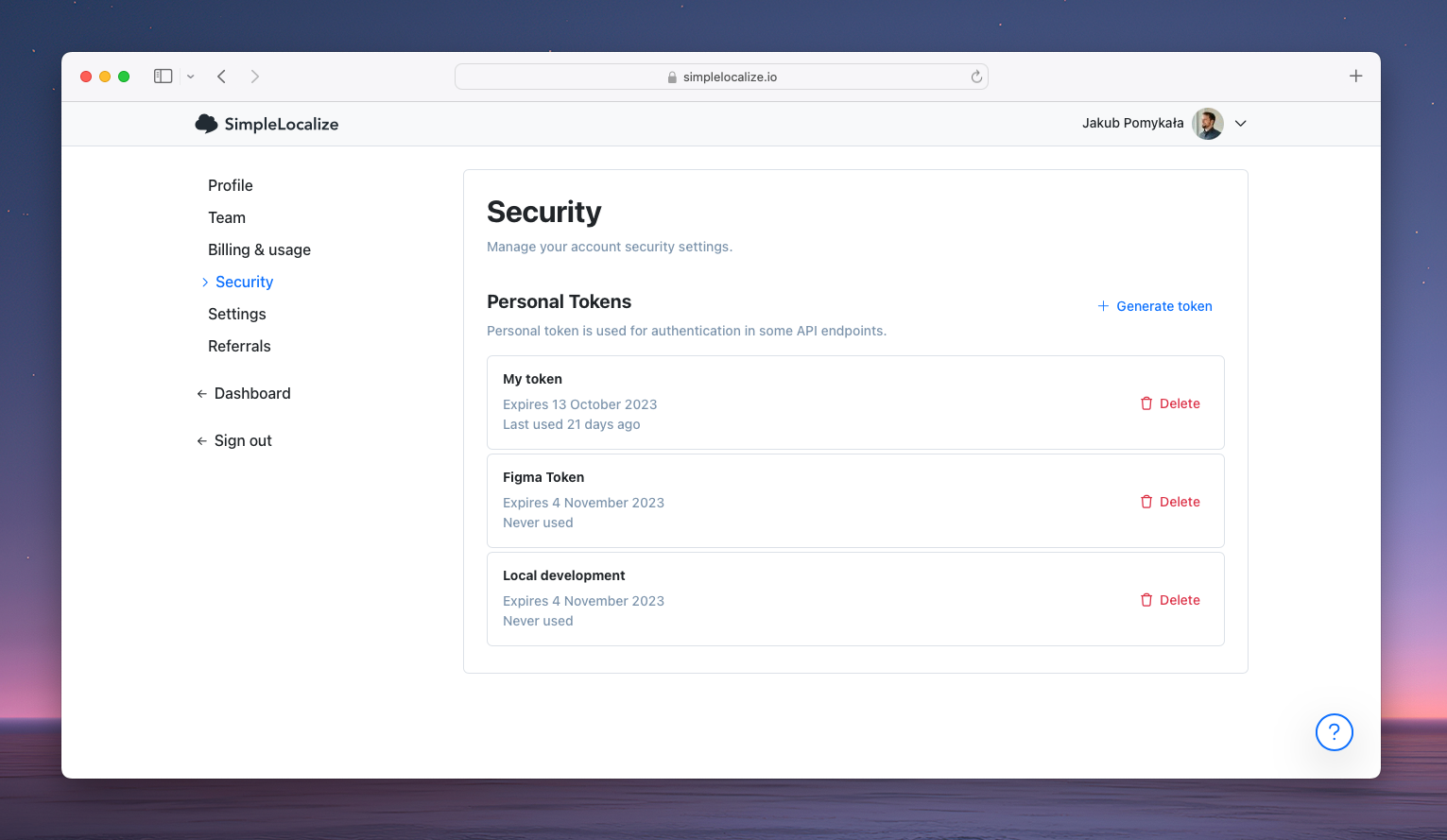Open the help question mark button
Image resolution: width=1447 pixels, height=840 pixels.
[1335, 732]
